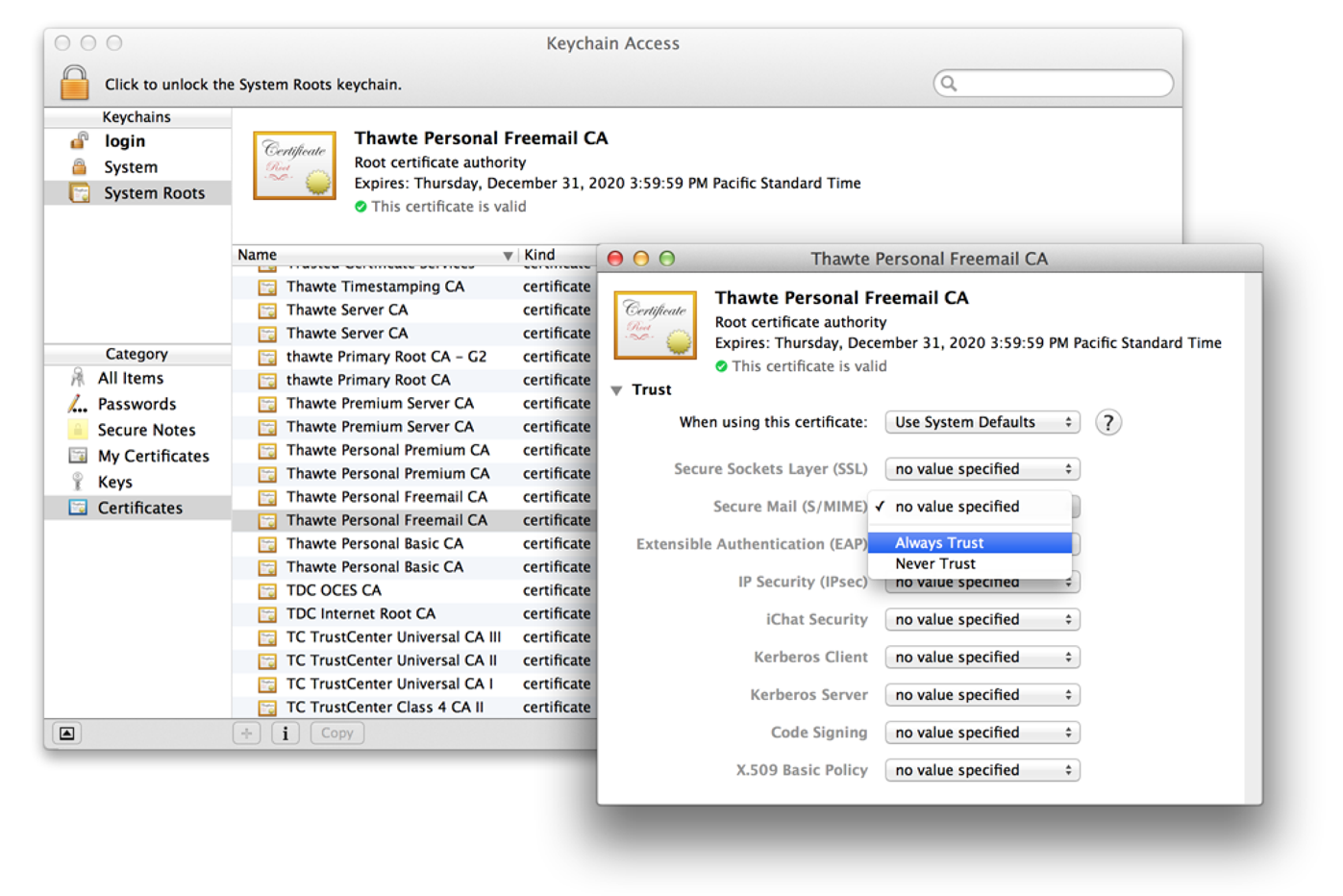Click inside the search field
The width and height of the screenshot is (1343, 896).
1053,83
